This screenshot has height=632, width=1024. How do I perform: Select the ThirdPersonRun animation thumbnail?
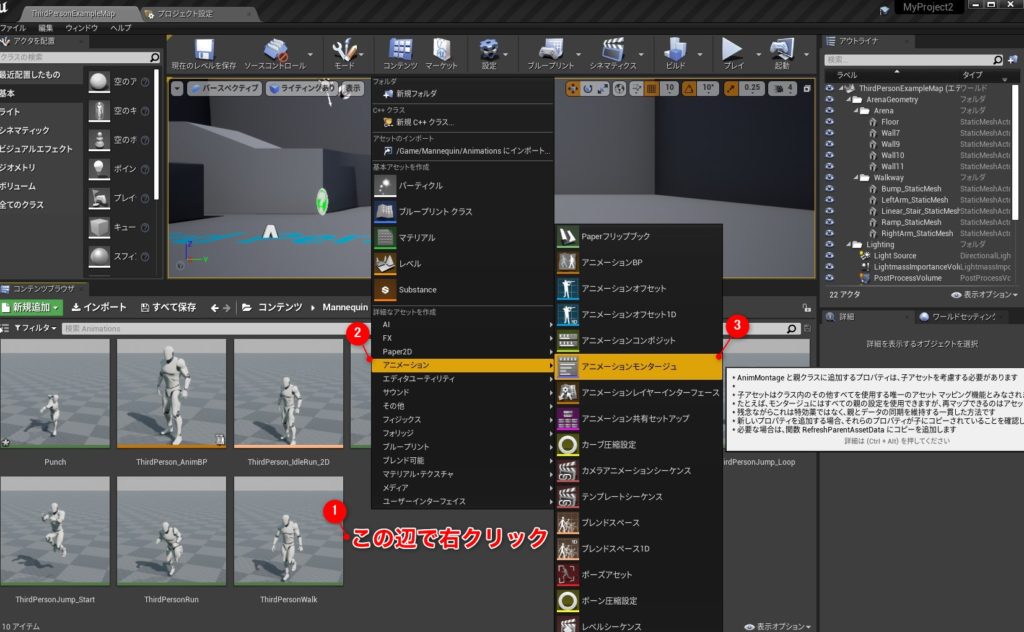[x=171, y=531]
